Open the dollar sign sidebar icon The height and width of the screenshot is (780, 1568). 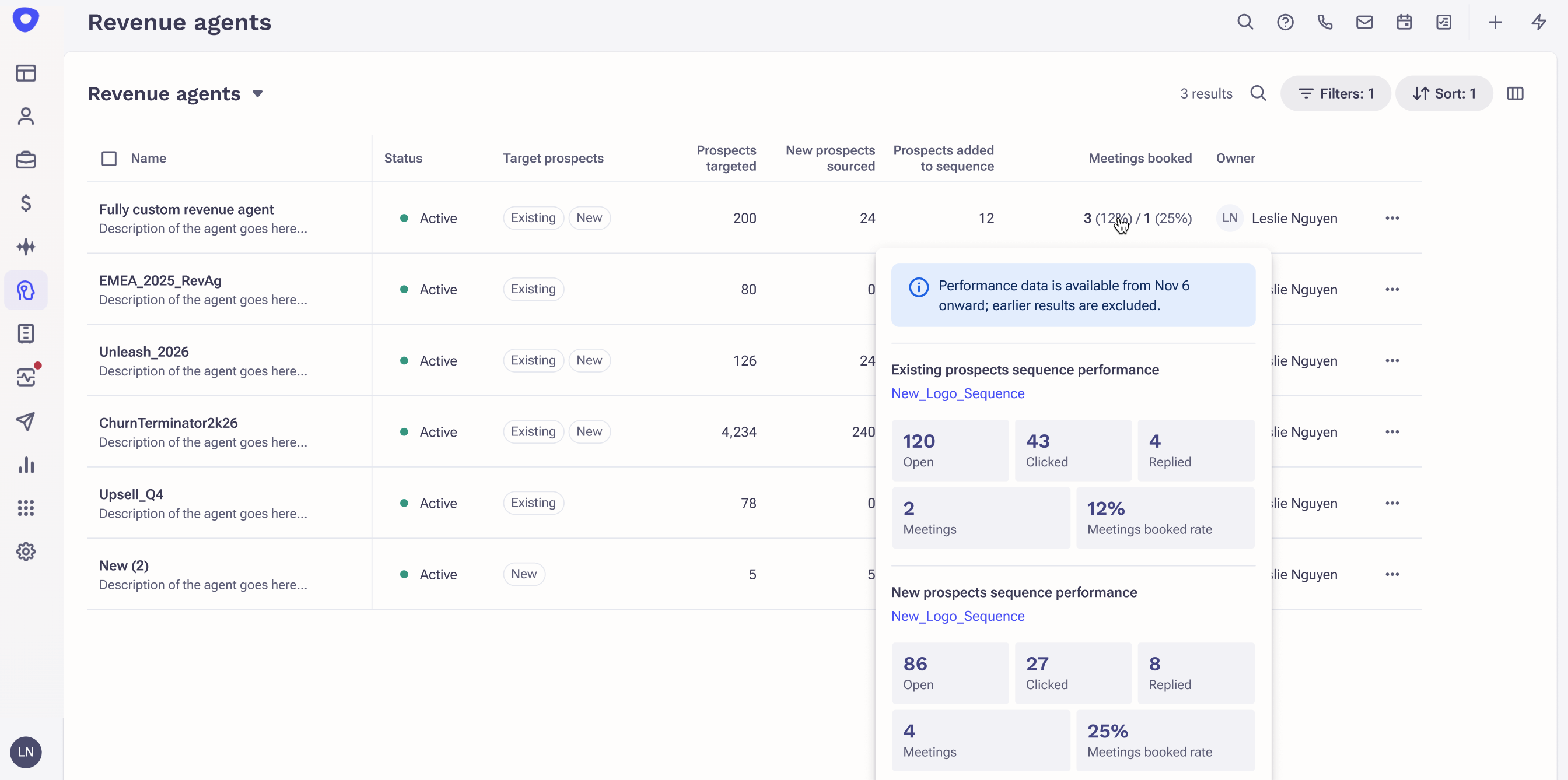(x=26, y=203)
